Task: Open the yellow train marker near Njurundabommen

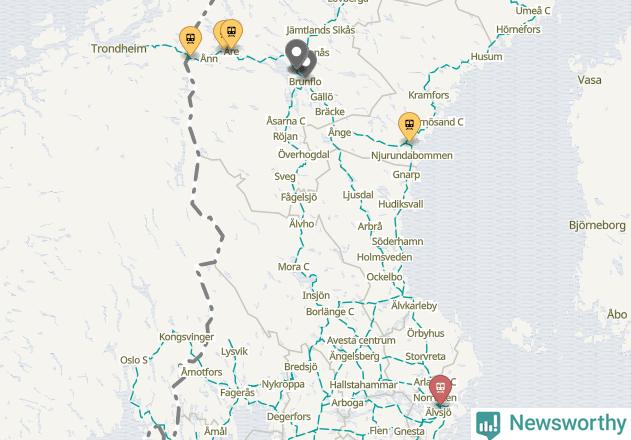Action: coord(409,126)
